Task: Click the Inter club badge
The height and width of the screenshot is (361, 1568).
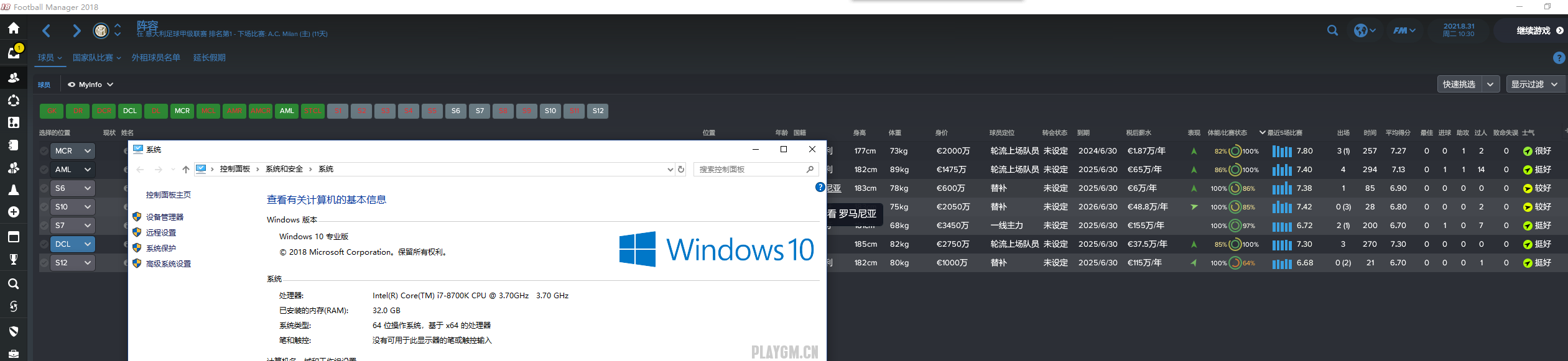Action: tap(101, 30)
